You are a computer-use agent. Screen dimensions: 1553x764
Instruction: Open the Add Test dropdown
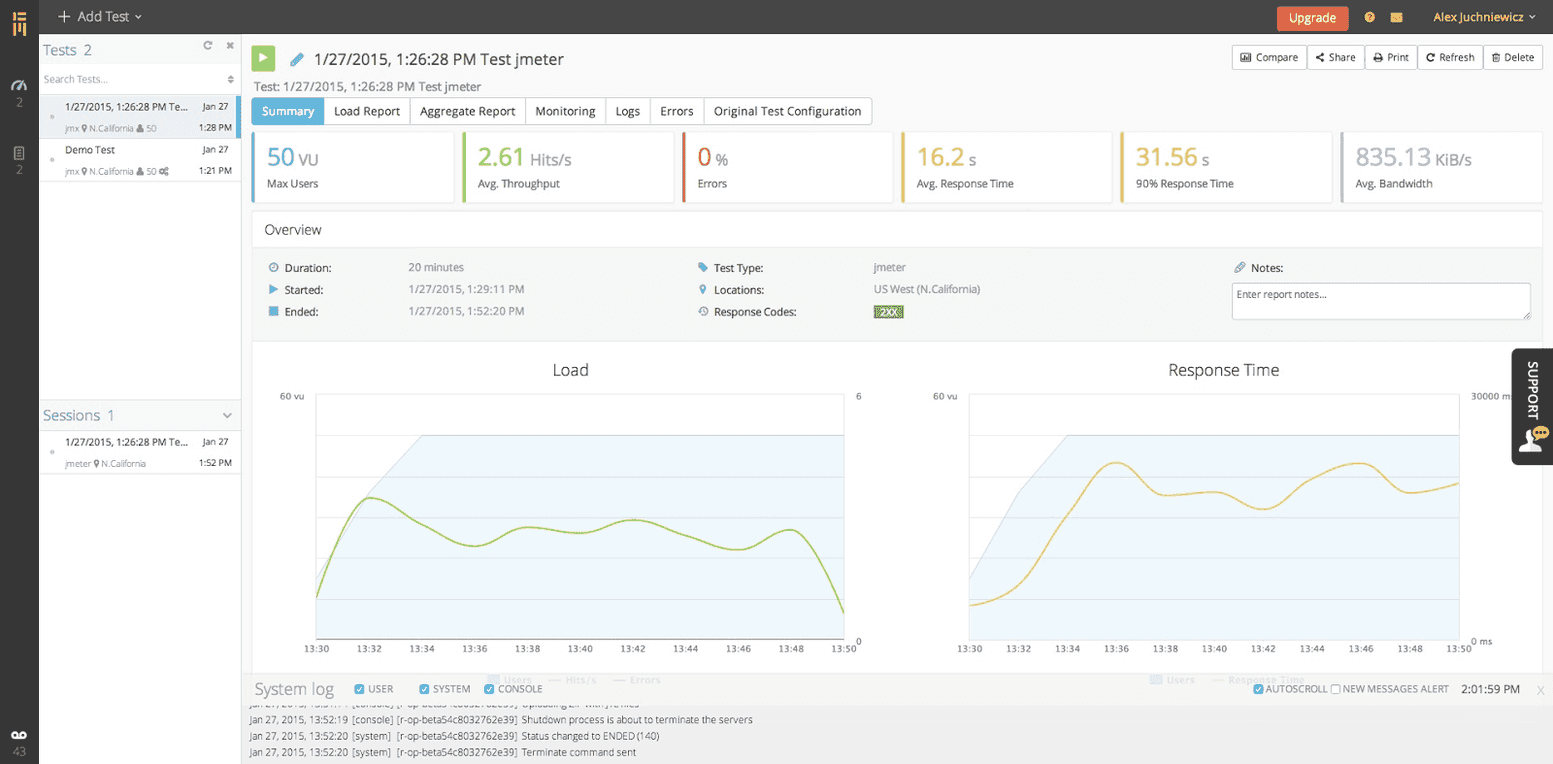98,17
